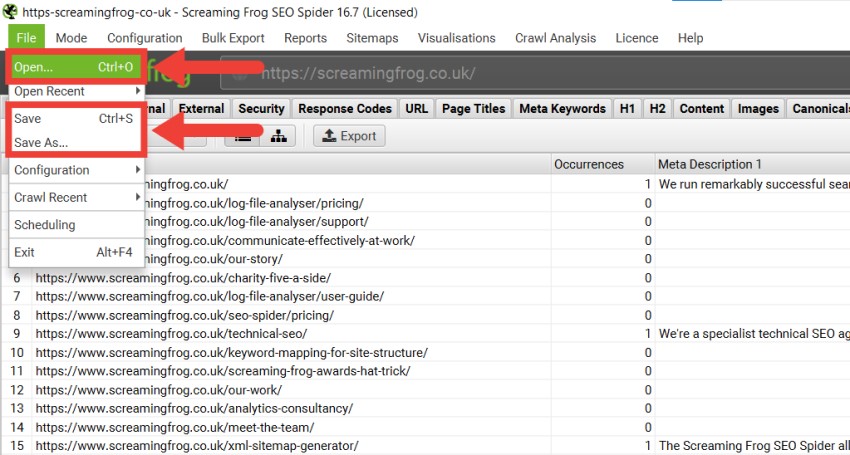Click the Export button
This screenshot has height=455, width=850.
pos(349,136)
